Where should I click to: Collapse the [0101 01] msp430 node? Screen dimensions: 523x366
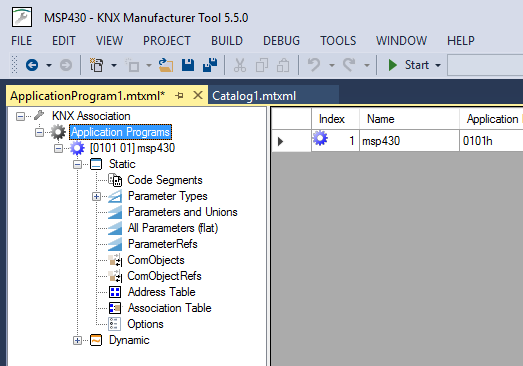(58, 148)
